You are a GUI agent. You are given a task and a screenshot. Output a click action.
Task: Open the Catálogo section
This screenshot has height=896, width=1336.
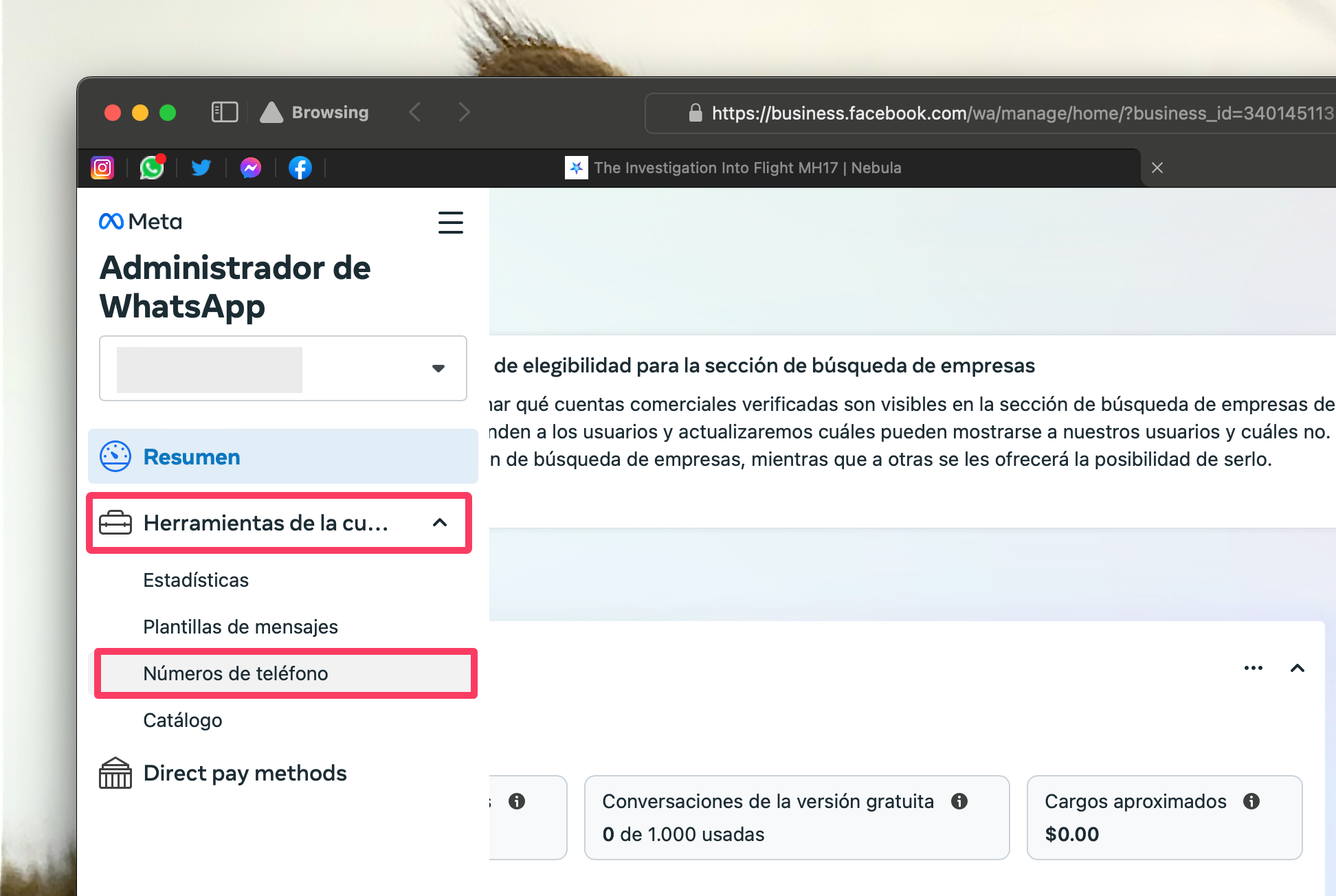(x=182, y=719)
